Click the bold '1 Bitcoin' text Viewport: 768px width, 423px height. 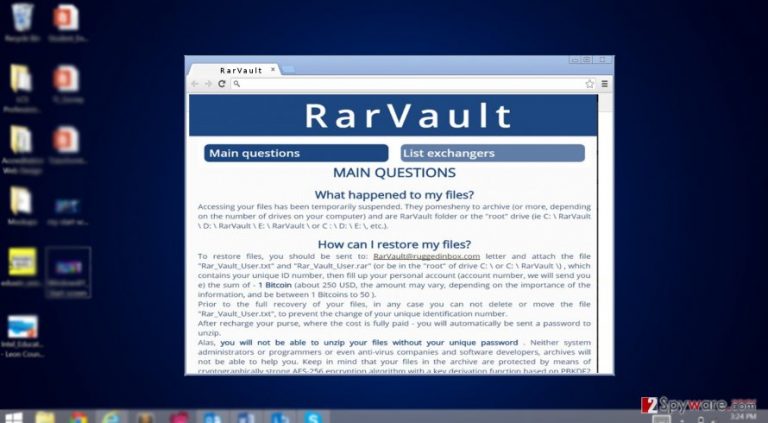click(275, 285)
